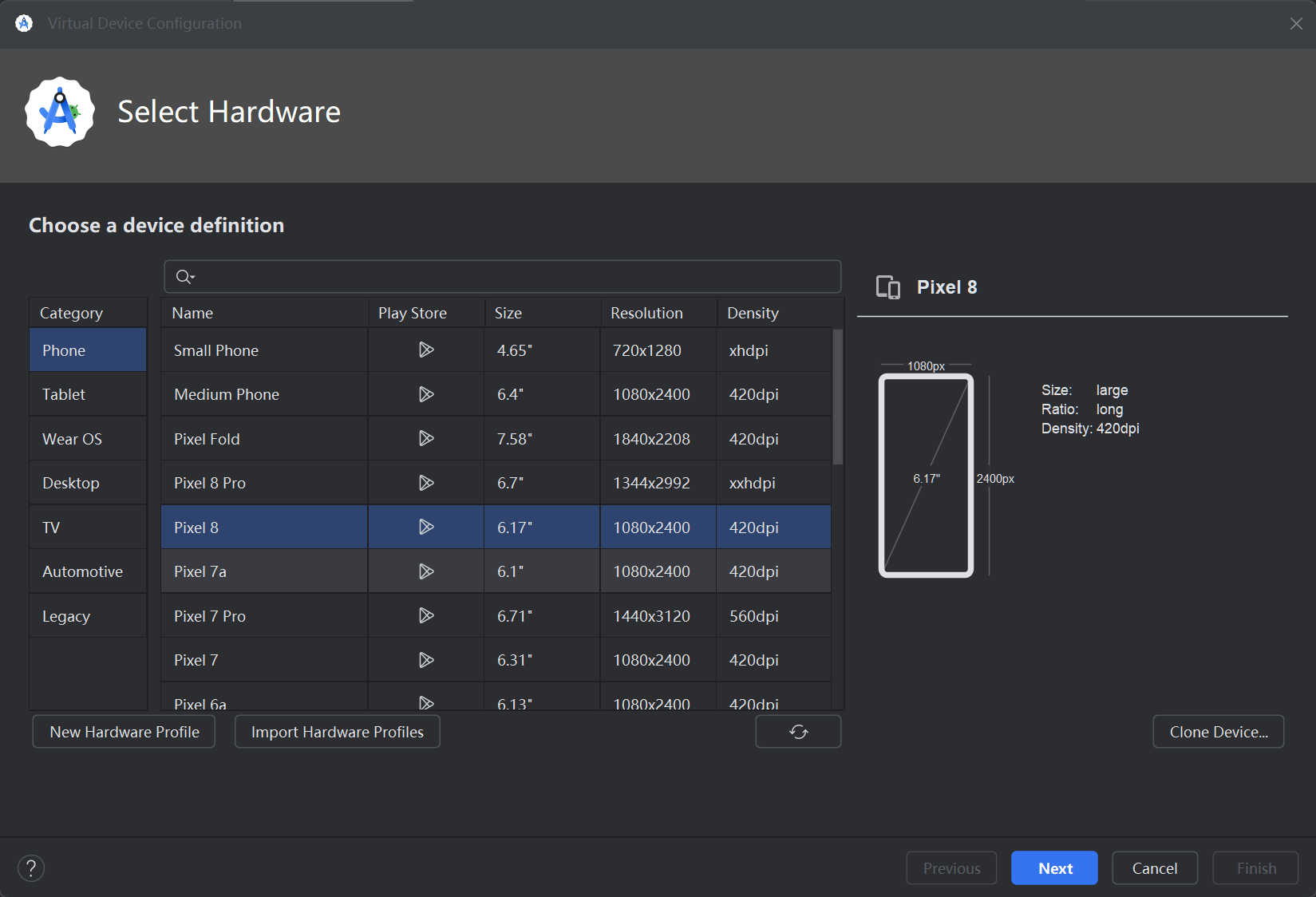Screen dimensions: 1316x897
Task: Click the 720x1280 resolution cell
Action: (x=658, y=350)
